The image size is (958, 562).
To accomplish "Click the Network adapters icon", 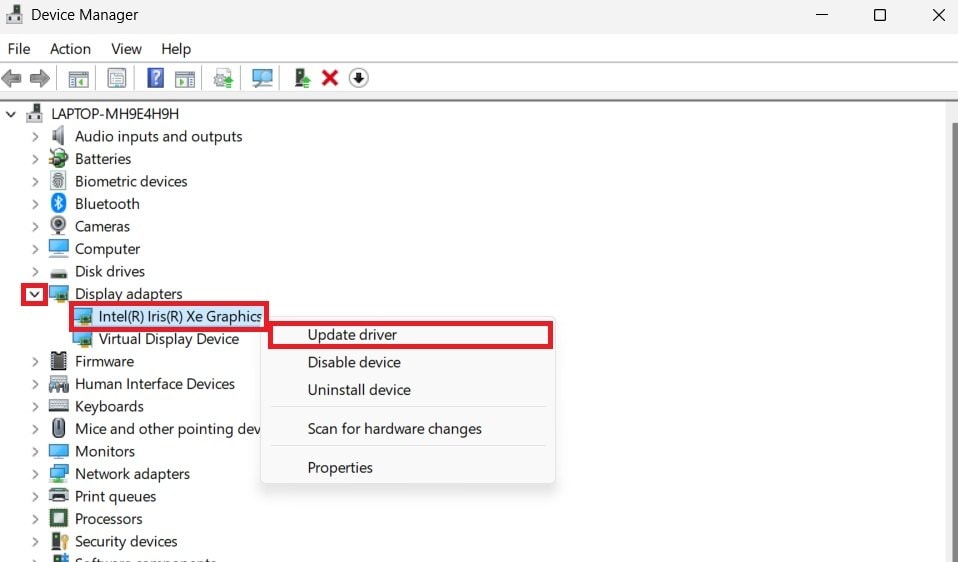I will pyautogui.click(x=59, y=473).
